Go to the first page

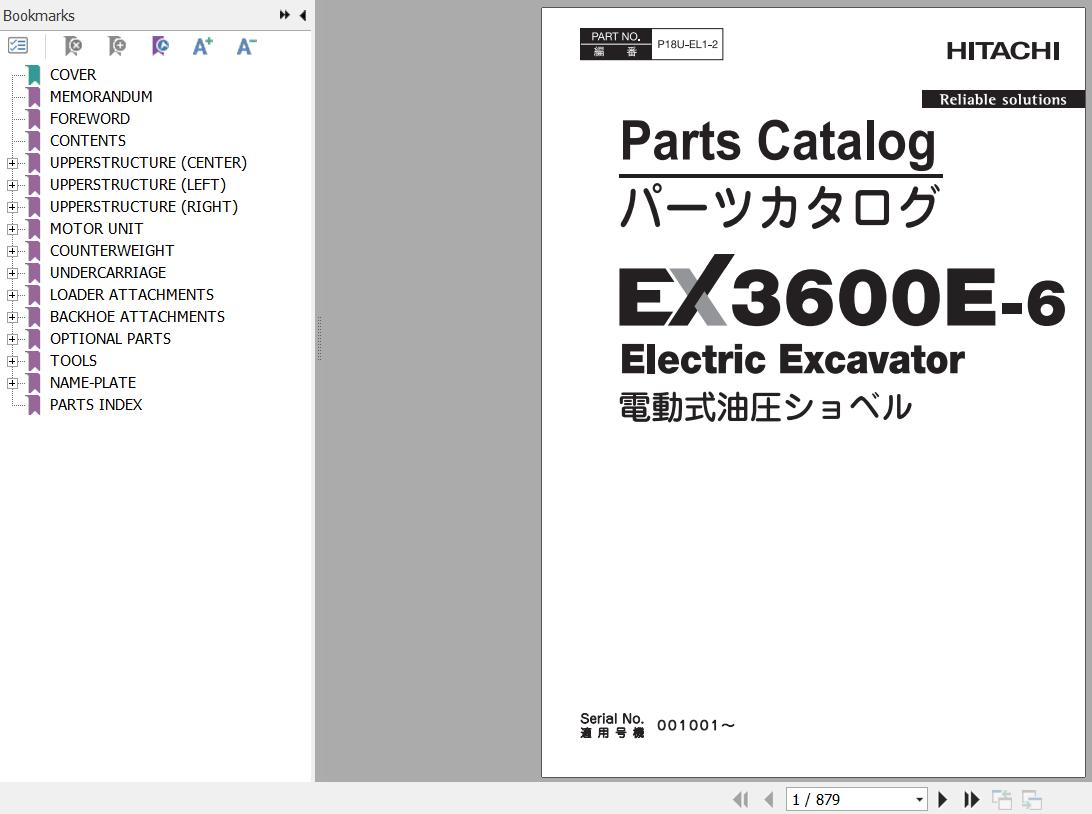(x=741, y=799)
